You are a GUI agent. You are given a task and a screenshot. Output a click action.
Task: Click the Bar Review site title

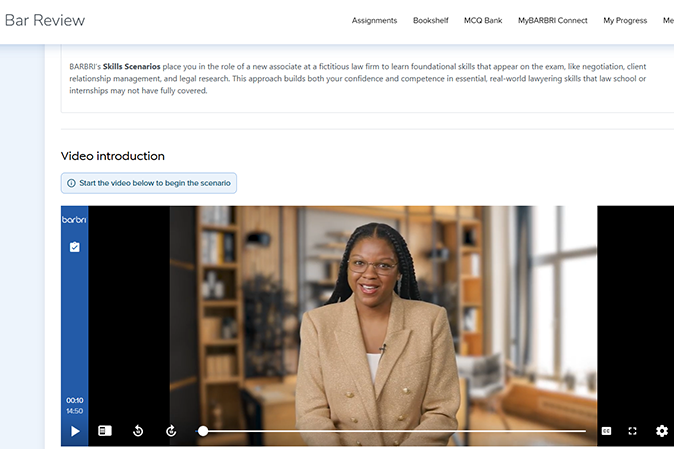(44, 20)
